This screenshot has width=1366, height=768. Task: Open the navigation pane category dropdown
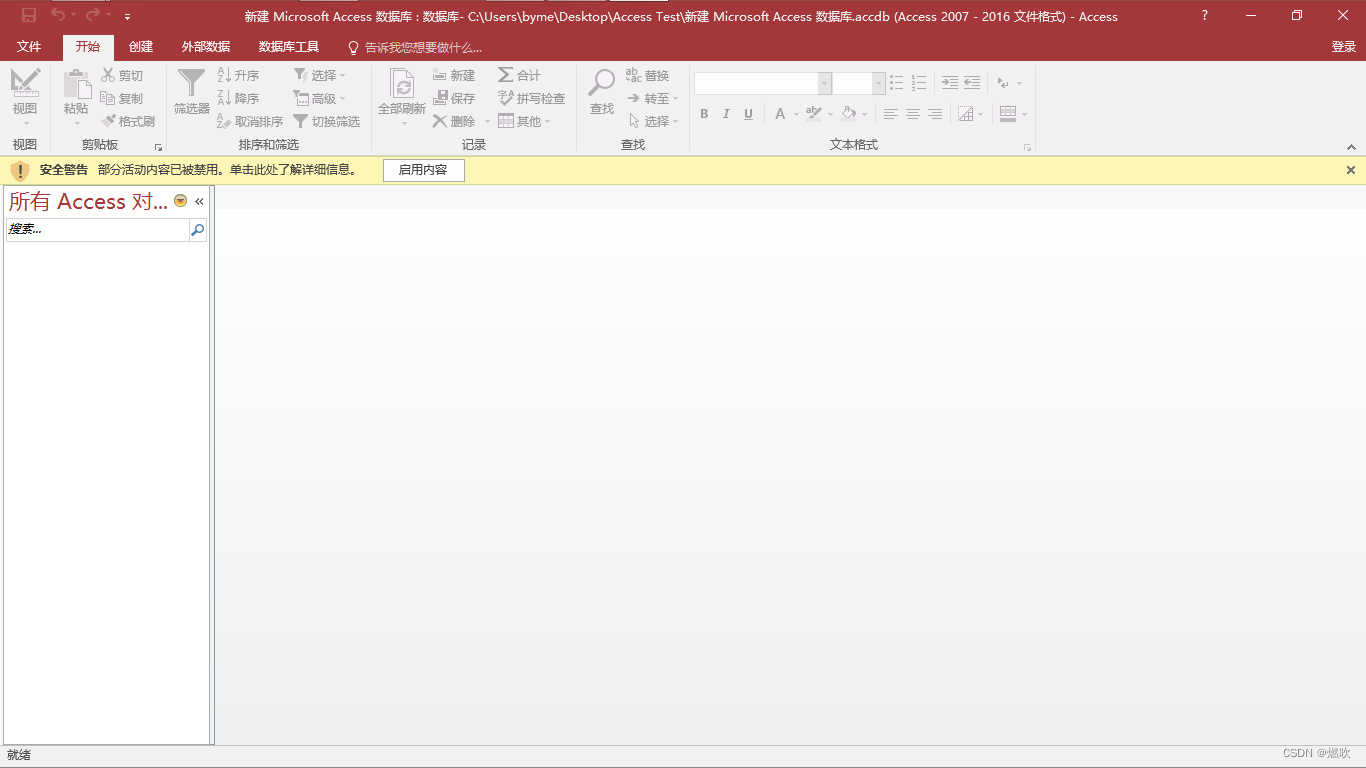[180, 201]
